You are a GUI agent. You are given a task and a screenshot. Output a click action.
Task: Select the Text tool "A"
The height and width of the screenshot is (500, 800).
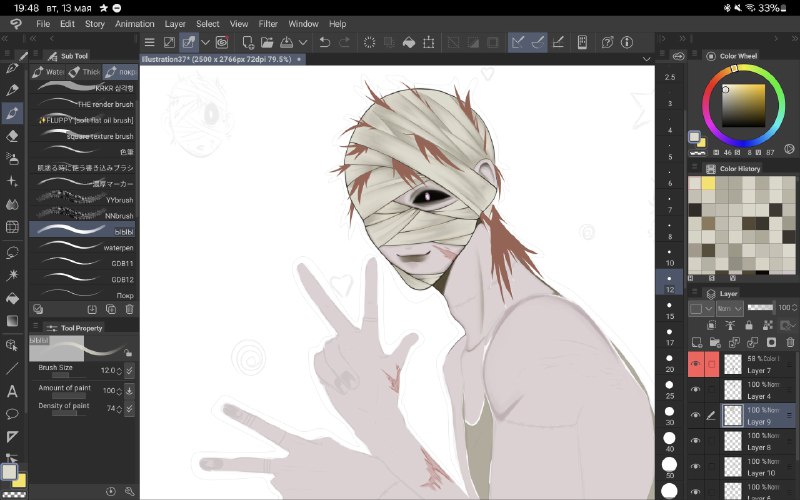(12, 391)
